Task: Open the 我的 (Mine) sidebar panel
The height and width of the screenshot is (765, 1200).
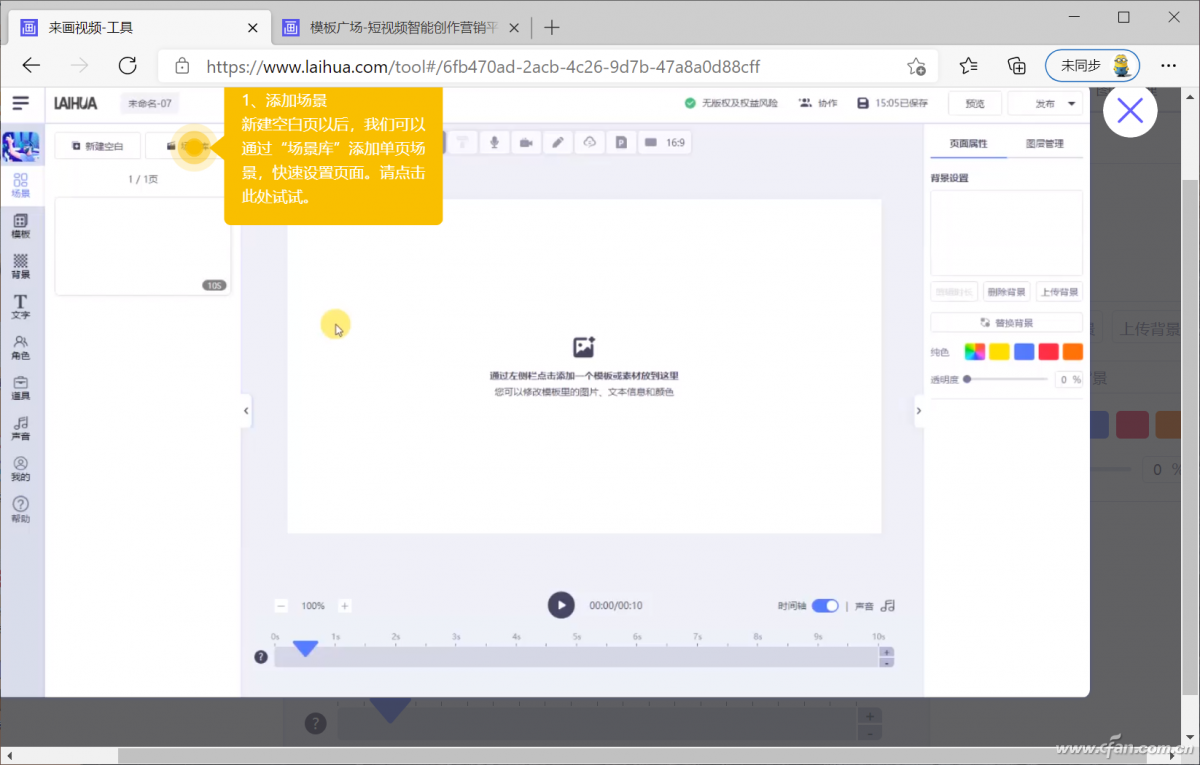Action: pyautogui.click(x=21, y=470)
